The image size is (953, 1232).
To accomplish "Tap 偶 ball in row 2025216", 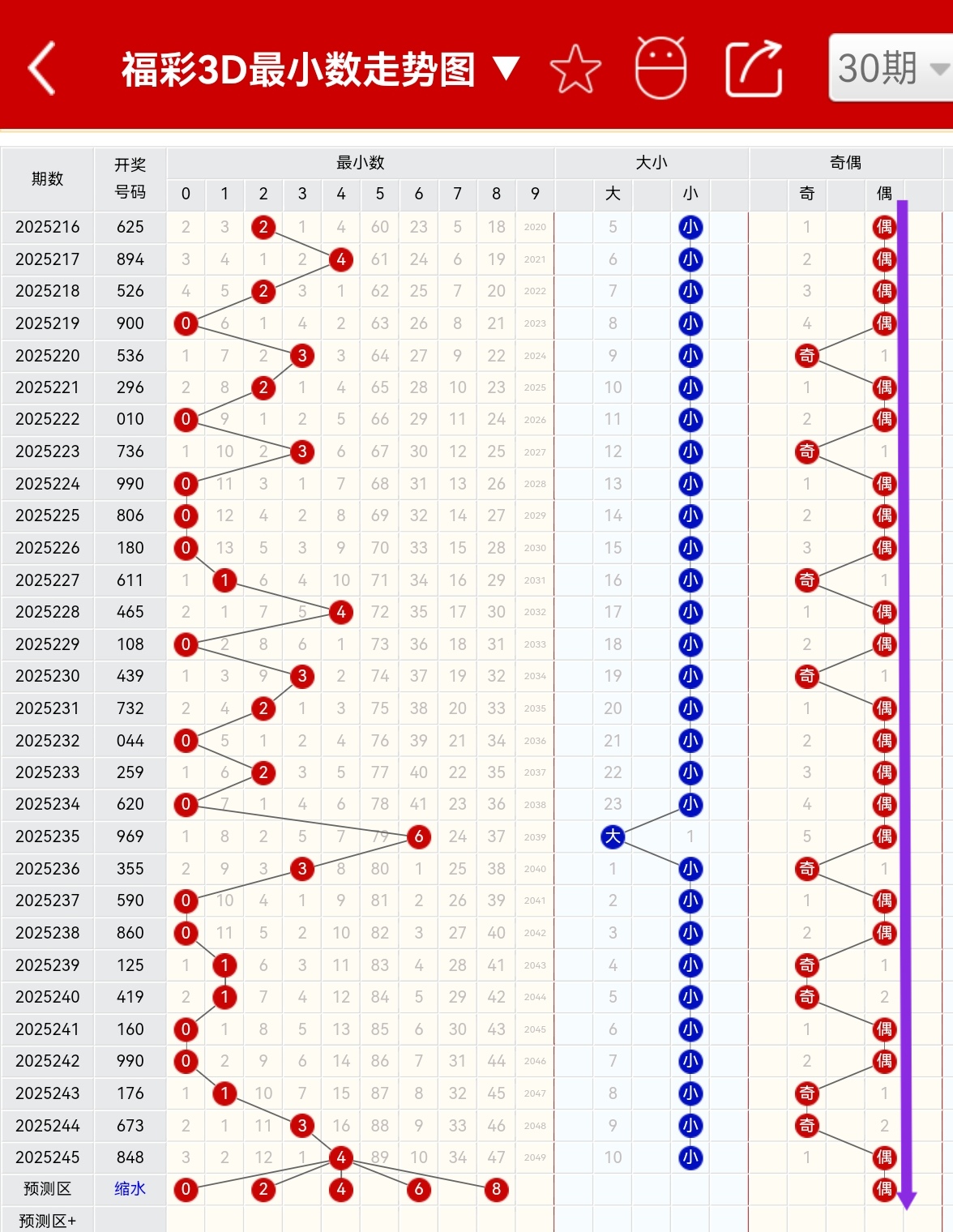I will (x=884, y=227).
